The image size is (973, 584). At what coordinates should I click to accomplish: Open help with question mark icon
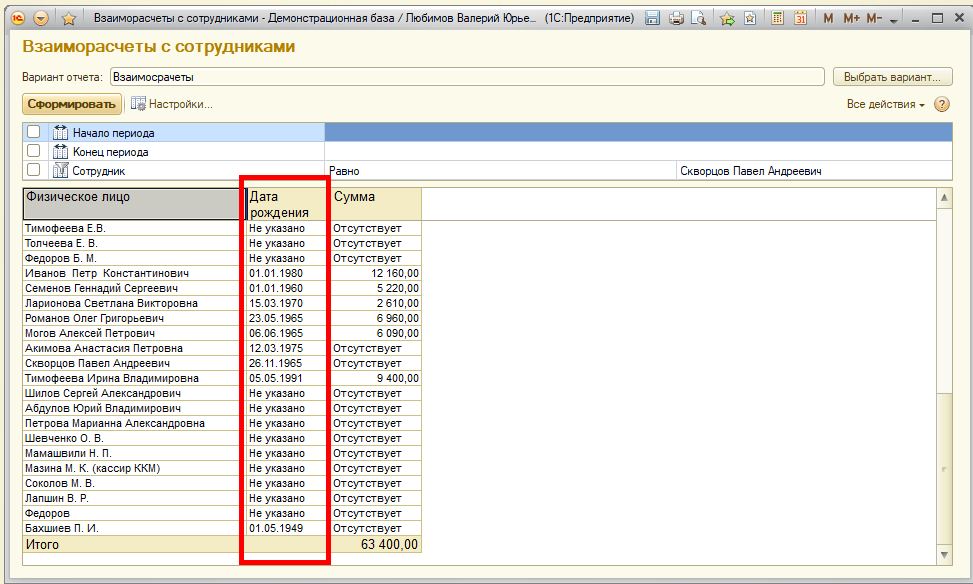(941, 104)
